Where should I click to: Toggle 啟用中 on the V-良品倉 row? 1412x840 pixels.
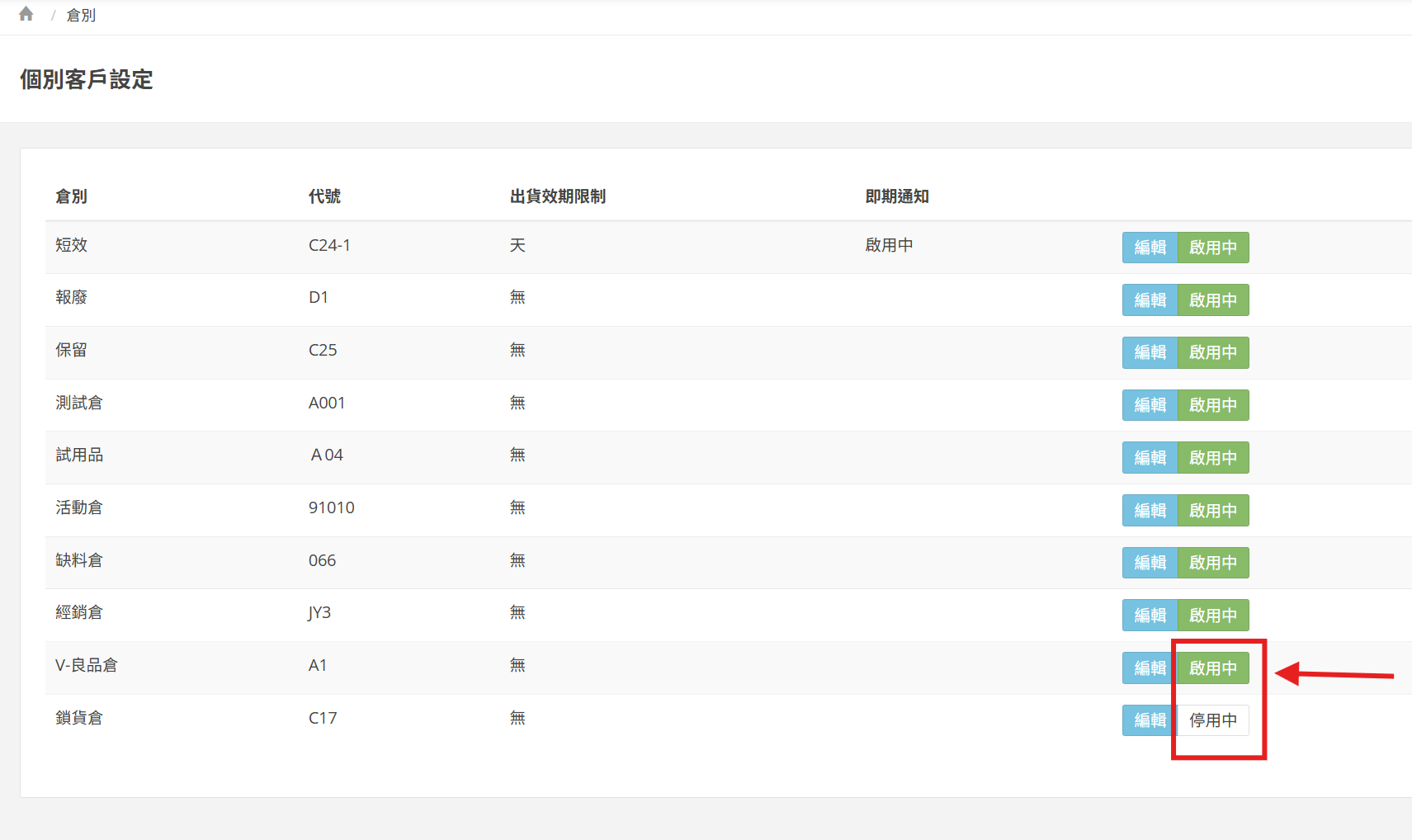(x=1212, y=668)
